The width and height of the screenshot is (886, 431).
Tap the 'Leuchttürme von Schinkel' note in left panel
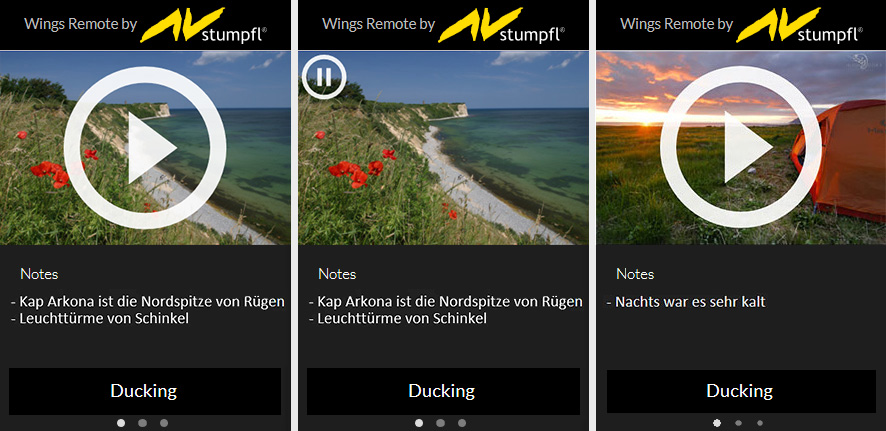(x=99, y=319)
